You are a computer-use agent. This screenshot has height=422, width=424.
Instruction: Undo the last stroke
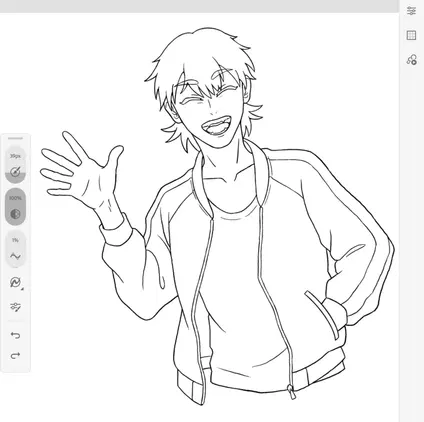pos(15,335)
